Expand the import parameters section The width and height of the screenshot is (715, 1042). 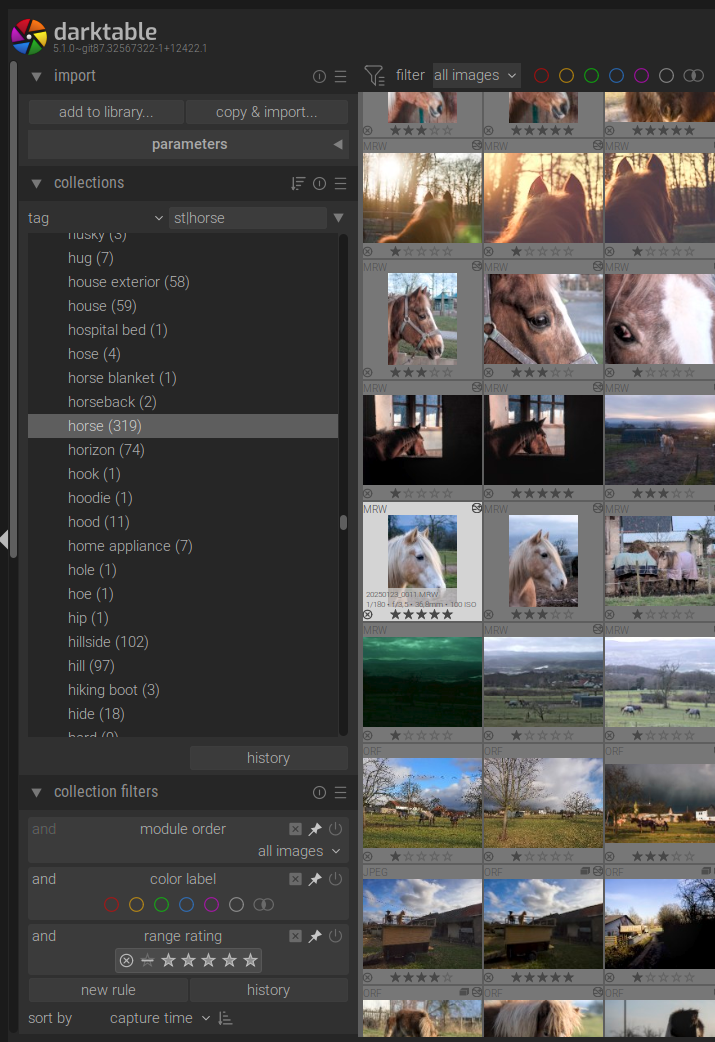point(189,144)
